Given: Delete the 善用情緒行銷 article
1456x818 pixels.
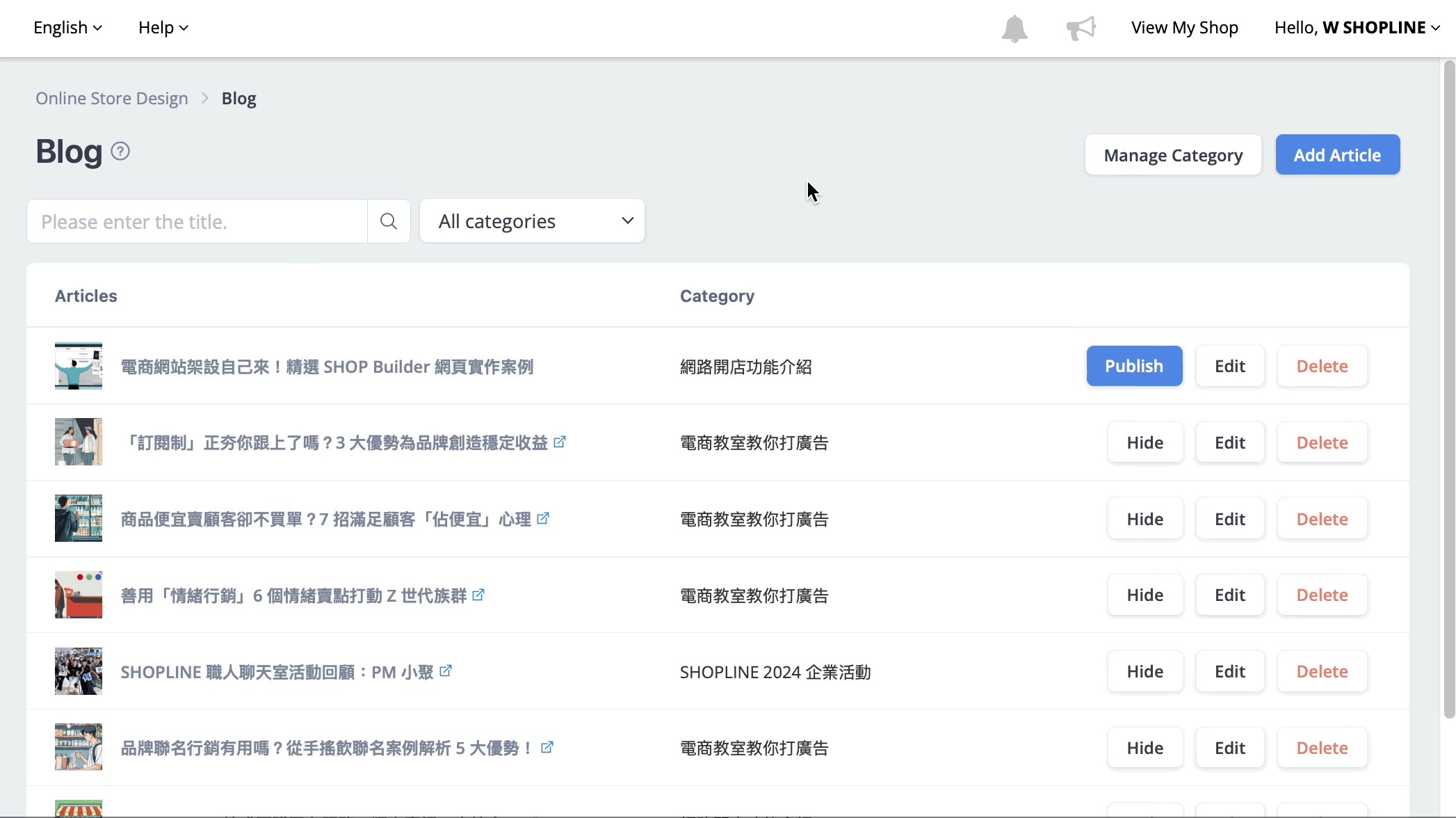Looking at the screenshot, I should pos(1322,595).
